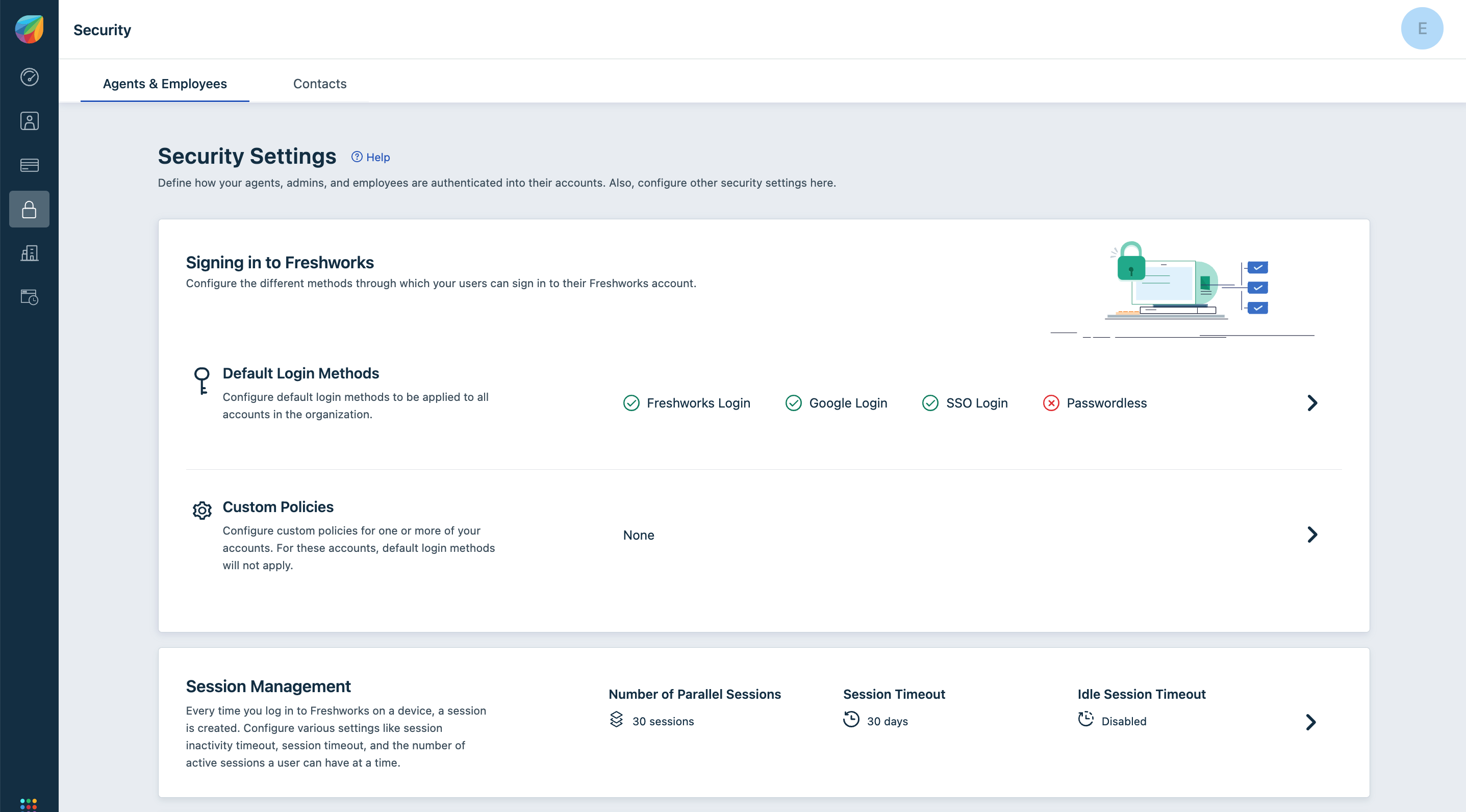Image resolution: width=1466 pixels, height=812 pixels.
Task: Open the app switcher dots icon
Action: coord(29,803)
